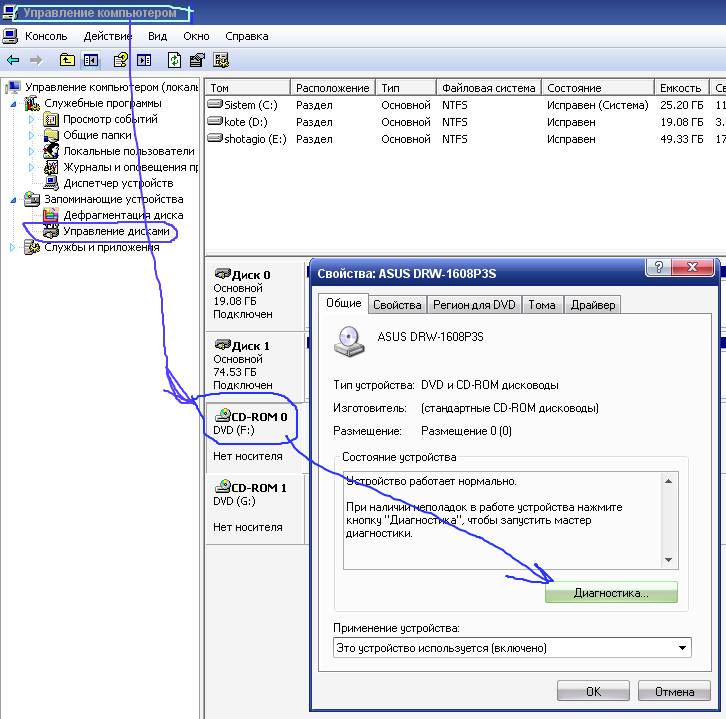Click the Том column header
Image resolution: width=726 pixels, height=719 pixels.
click(247, 88)
